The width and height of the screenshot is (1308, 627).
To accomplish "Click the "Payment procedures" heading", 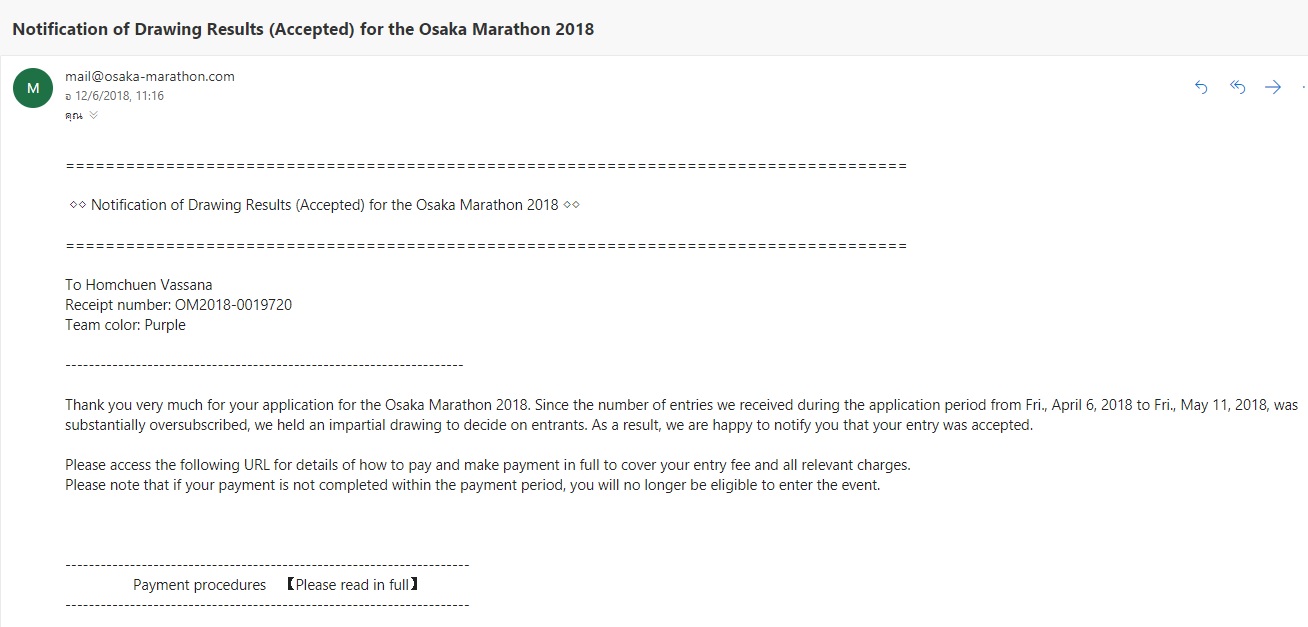I will [200, 585].
